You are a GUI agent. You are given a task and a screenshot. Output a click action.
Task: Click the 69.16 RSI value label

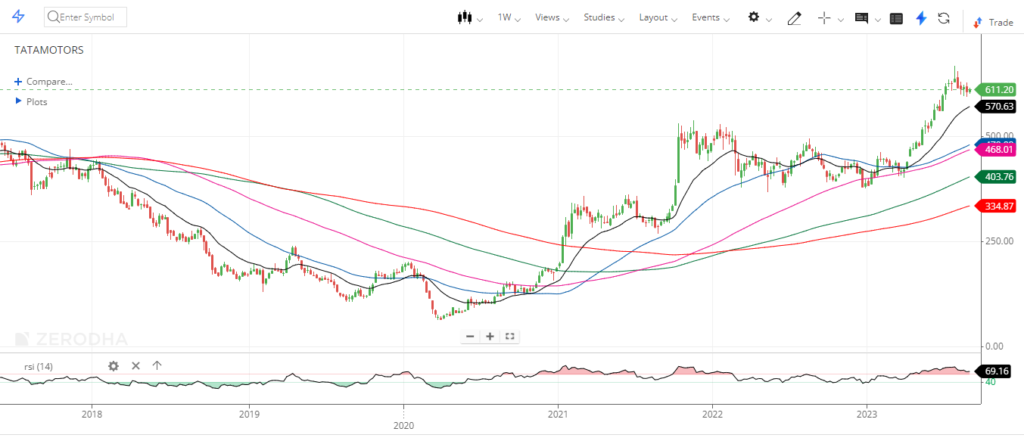(x=996, y=372)
